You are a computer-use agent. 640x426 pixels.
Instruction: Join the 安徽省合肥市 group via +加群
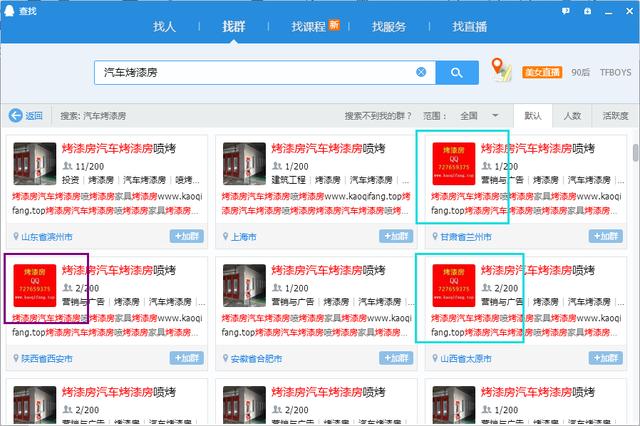[396, 358]
